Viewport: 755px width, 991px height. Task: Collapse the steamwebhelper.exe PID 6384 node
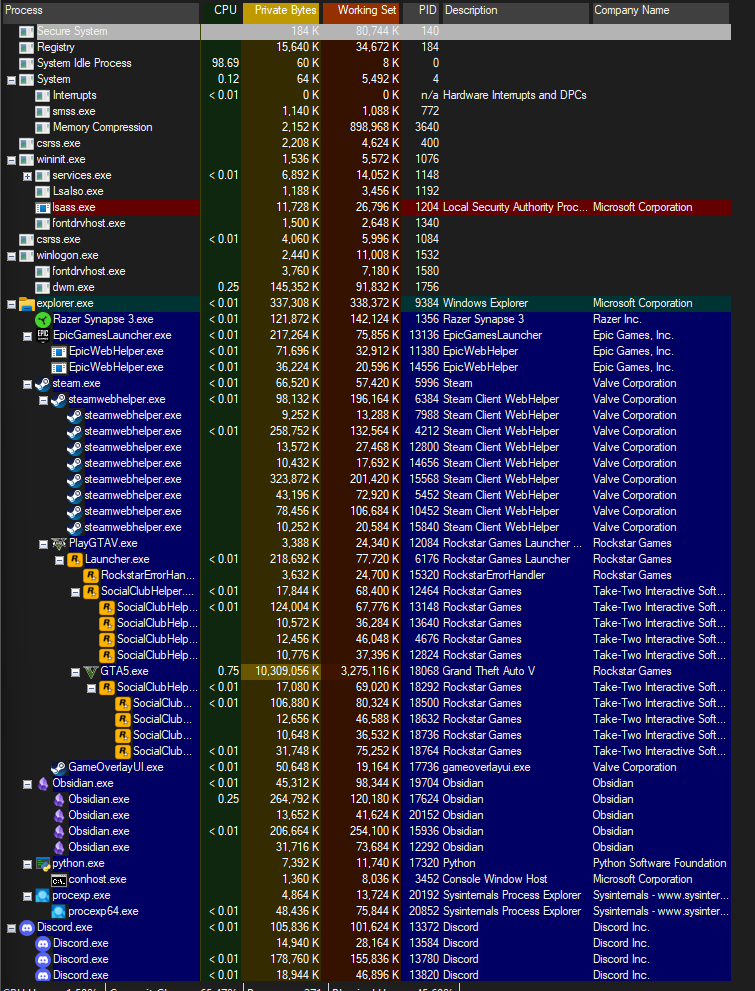pyautogui.click(x=43, y=401)
